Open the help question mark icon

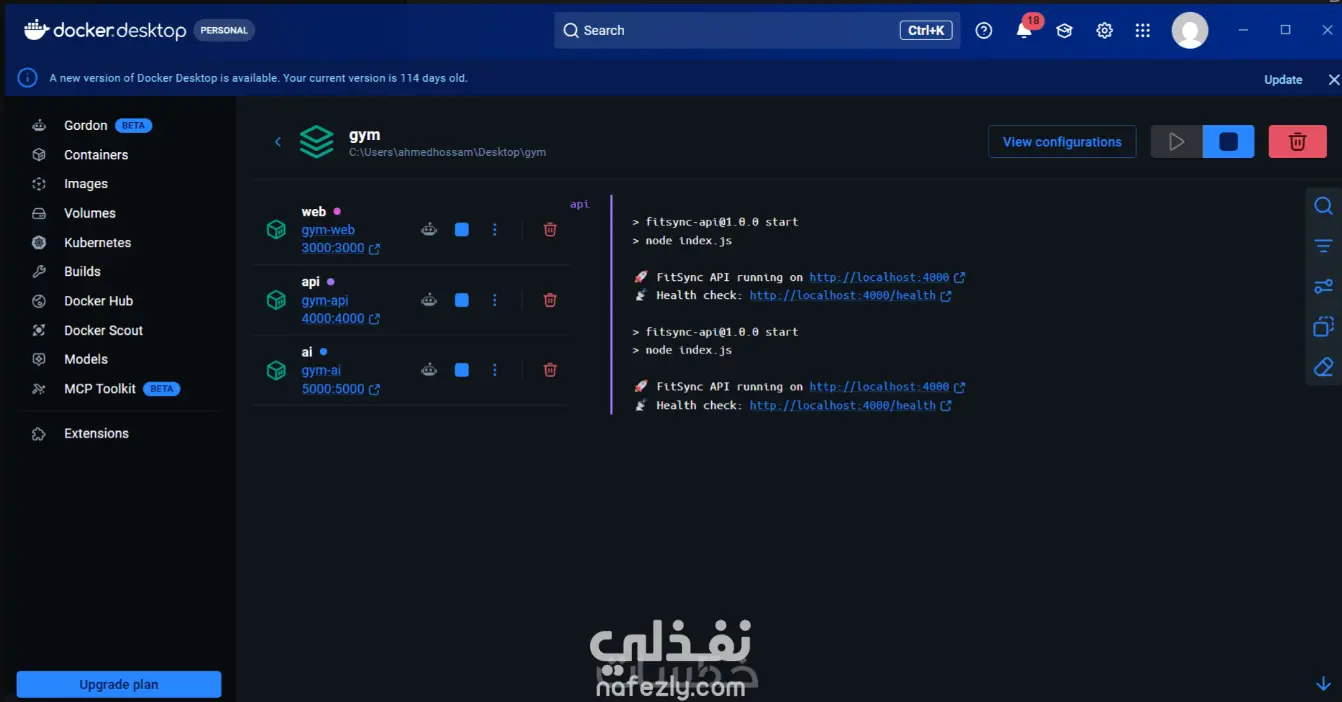[984, 31]
